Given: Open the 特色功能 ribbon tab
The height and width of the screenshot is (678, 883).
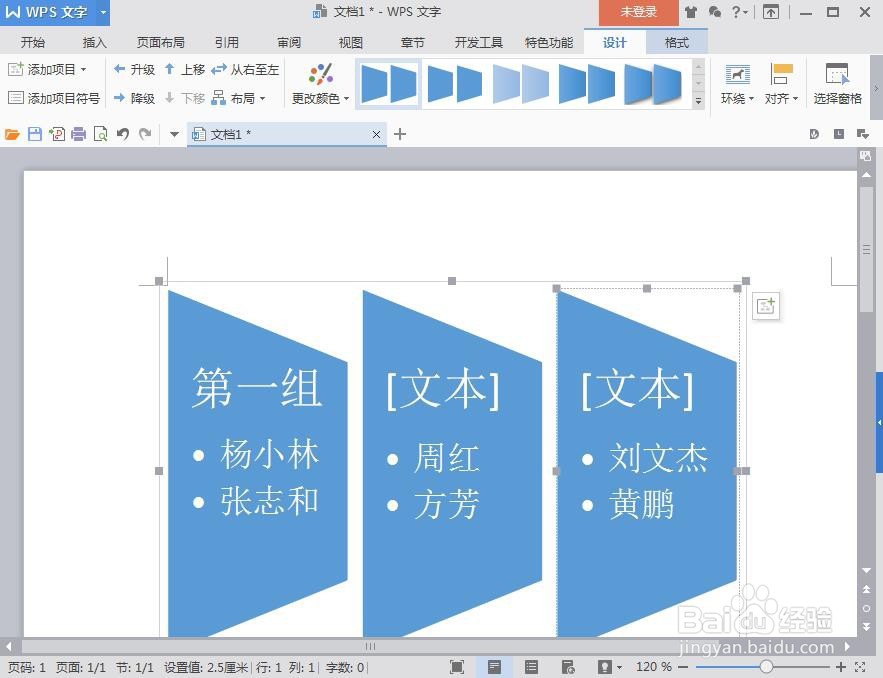Looking at the screenshot, I should point(548,42).
